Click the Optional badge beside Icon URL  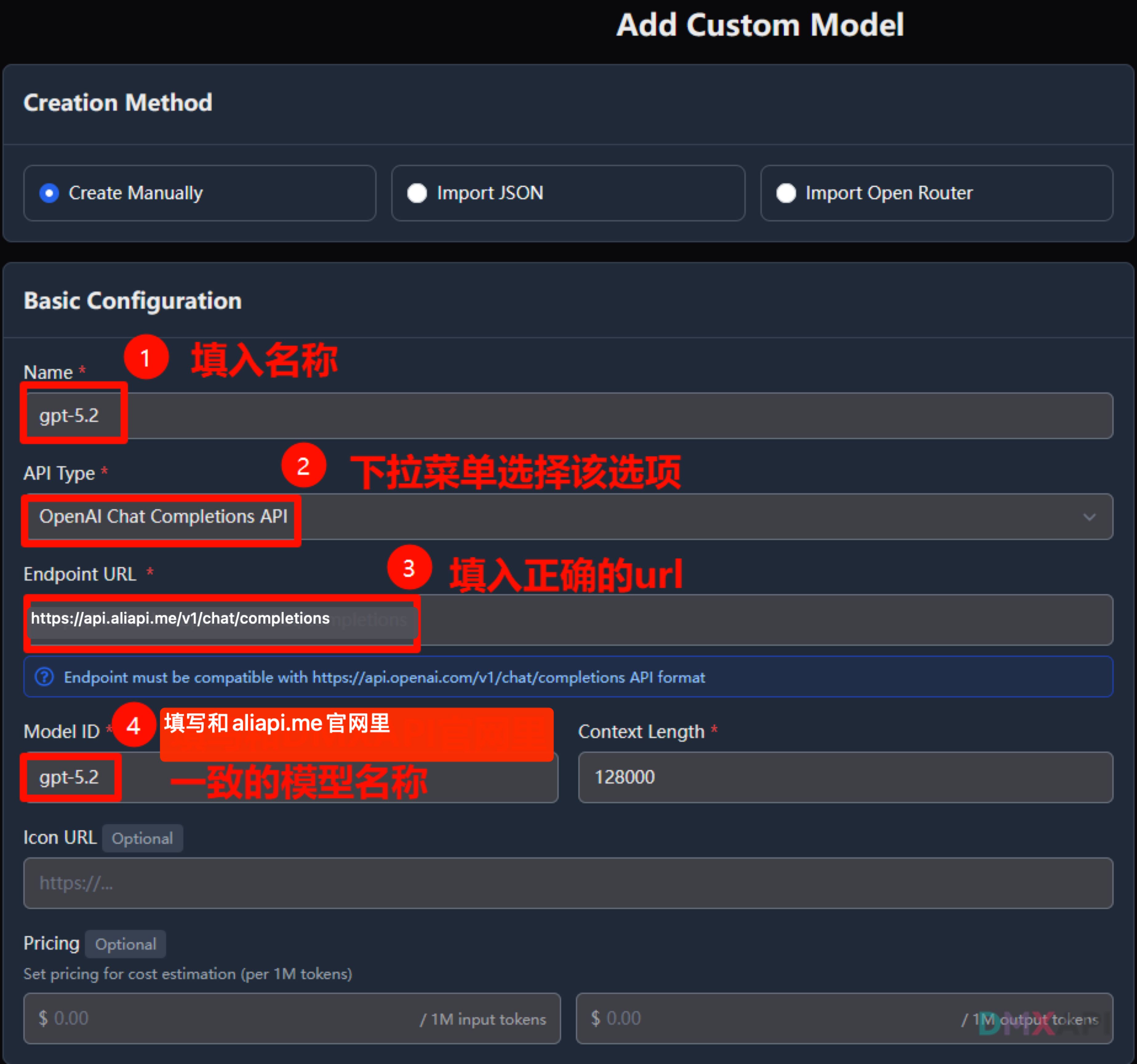click(x=142, y=838)
